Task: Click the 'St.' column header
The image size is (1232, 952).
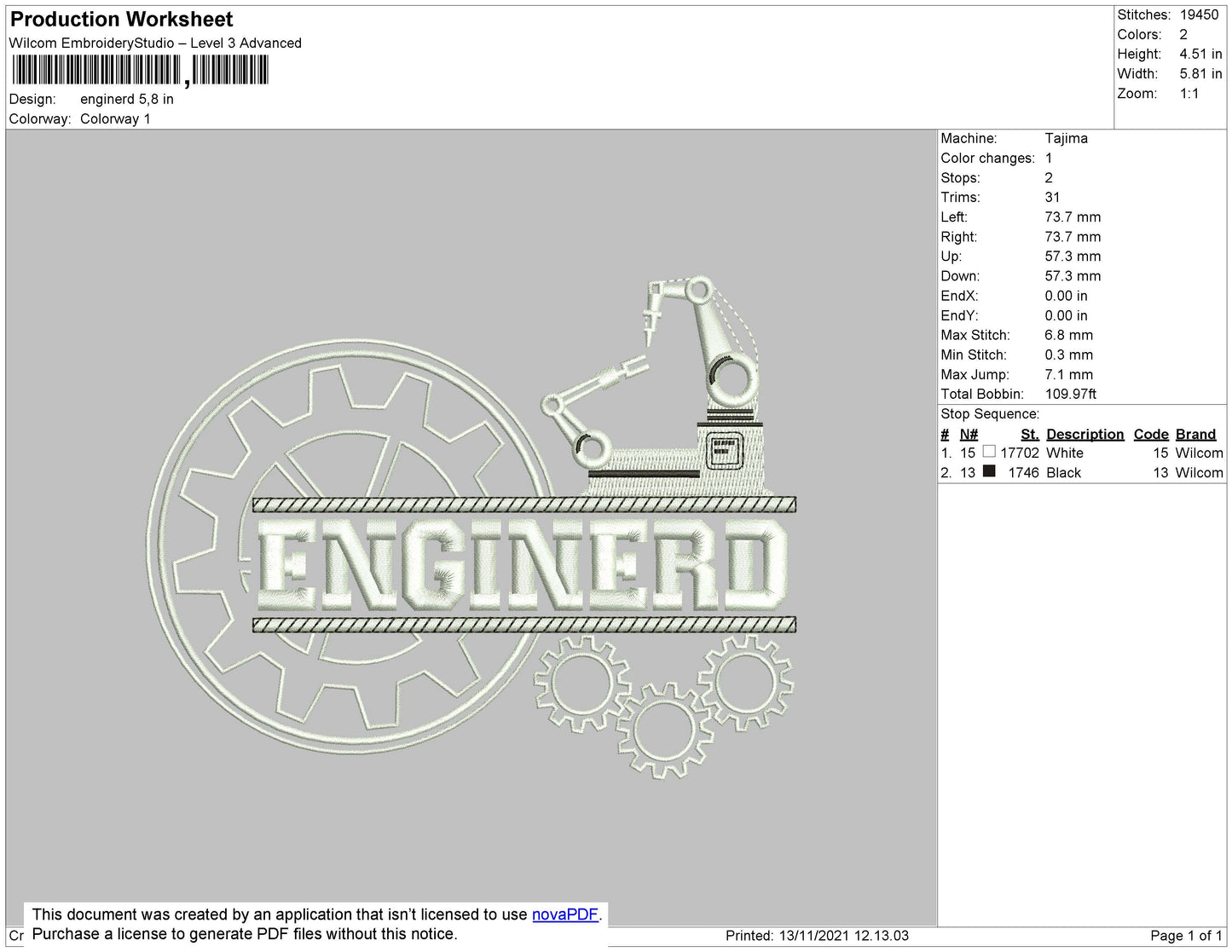Action: (x=1030, y=434)
